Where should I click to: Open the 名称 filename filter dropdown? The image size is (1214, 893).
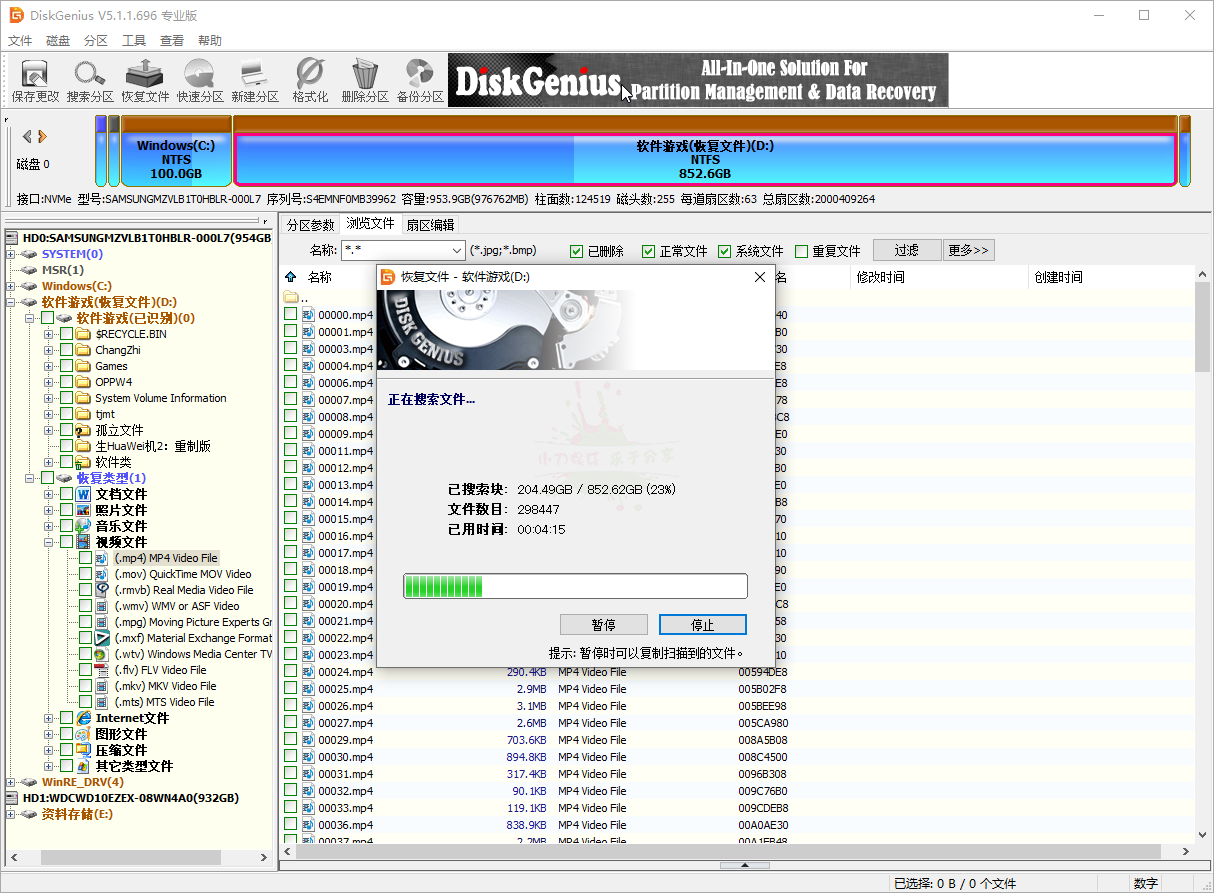pyautogui.click(x=457, y=251)
